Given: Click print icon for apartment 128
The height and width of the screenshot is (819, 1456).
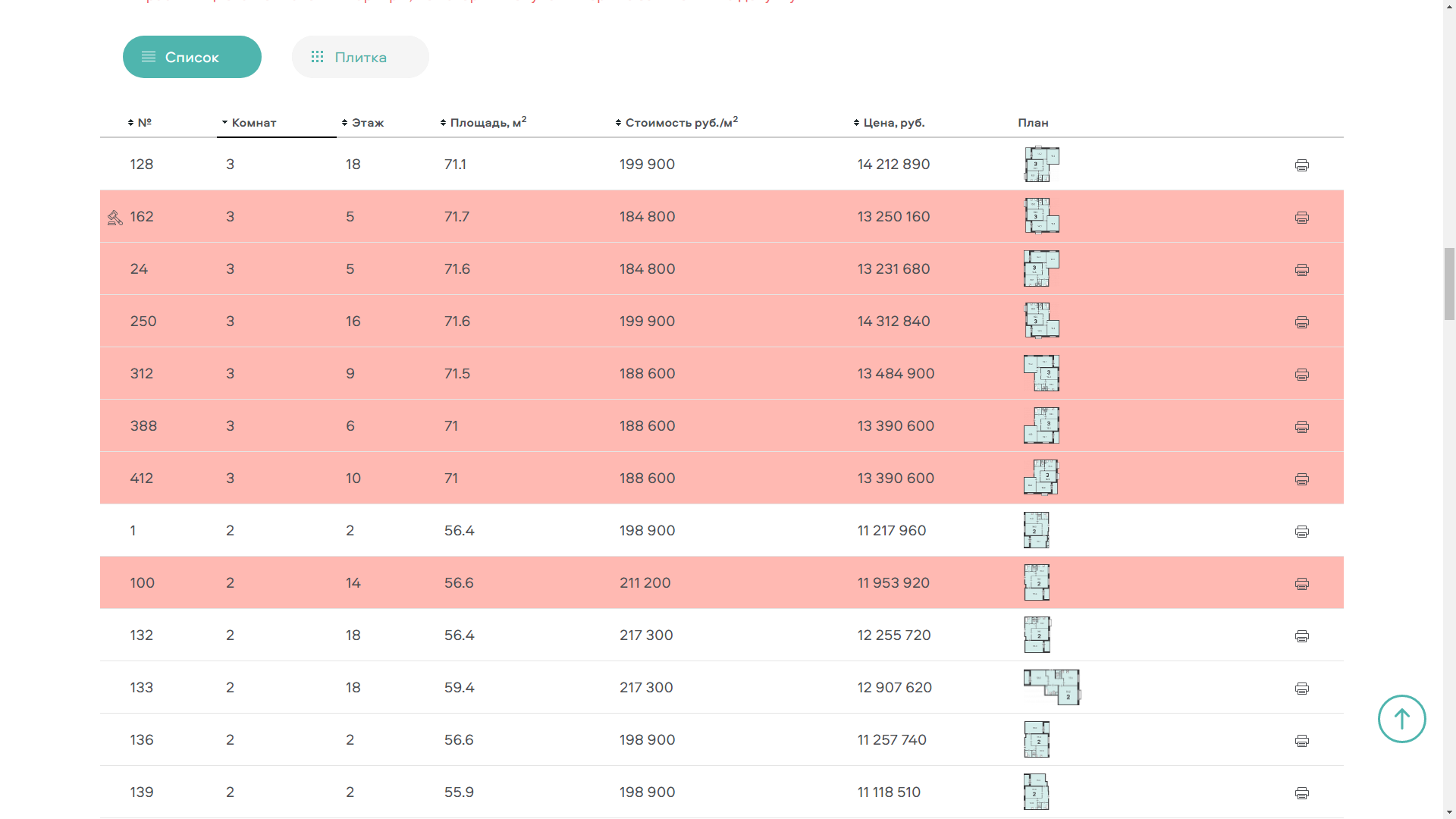Looking at the screenshot, I should [x=1301, y=165].
